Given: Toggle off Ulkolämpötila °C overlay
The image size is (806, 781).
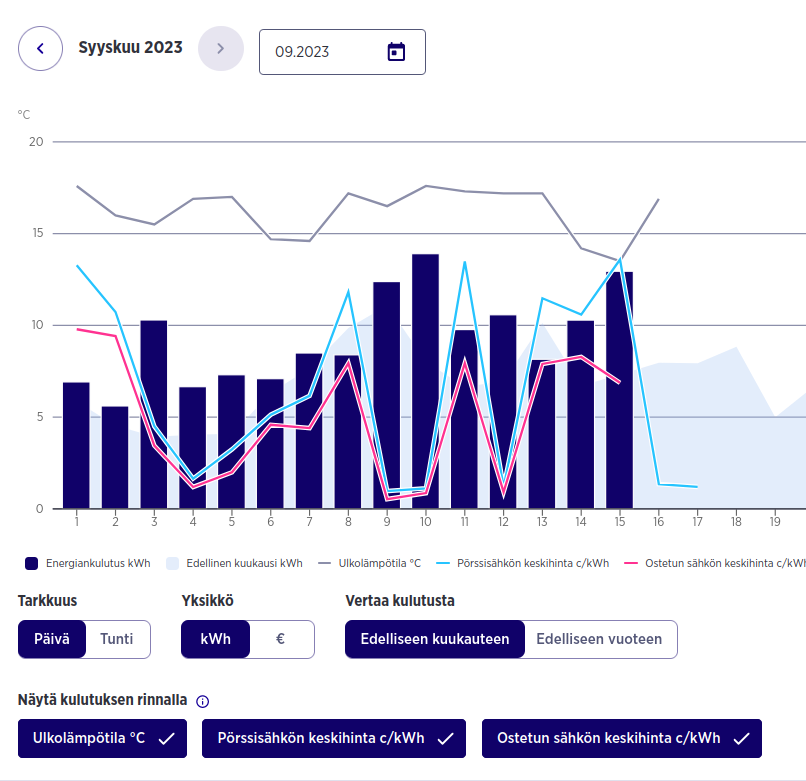Looking at the screenshot, I should [x=102, y=739].
